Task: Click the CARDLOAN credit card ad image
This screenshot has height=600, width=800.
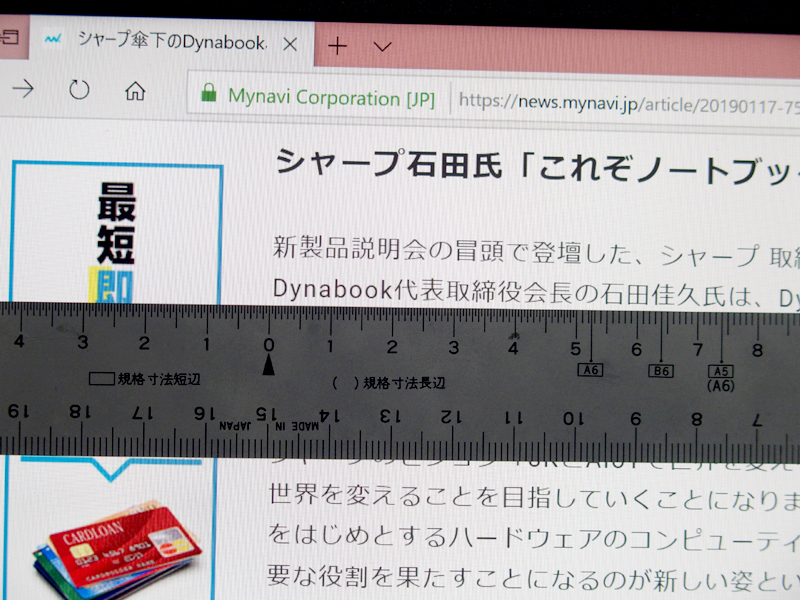Action: pos(116,549)
